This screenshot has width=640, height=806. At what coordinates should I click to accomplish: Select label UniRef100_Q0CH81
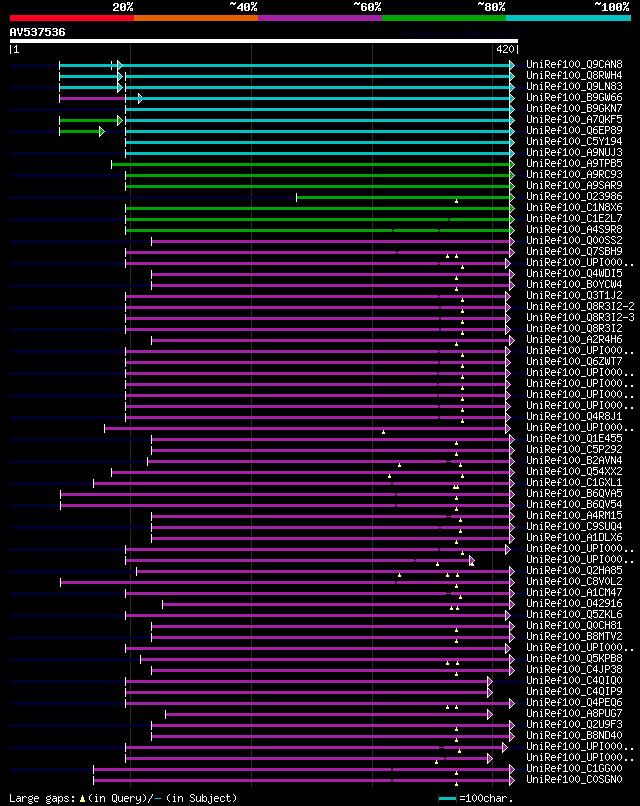574,626
